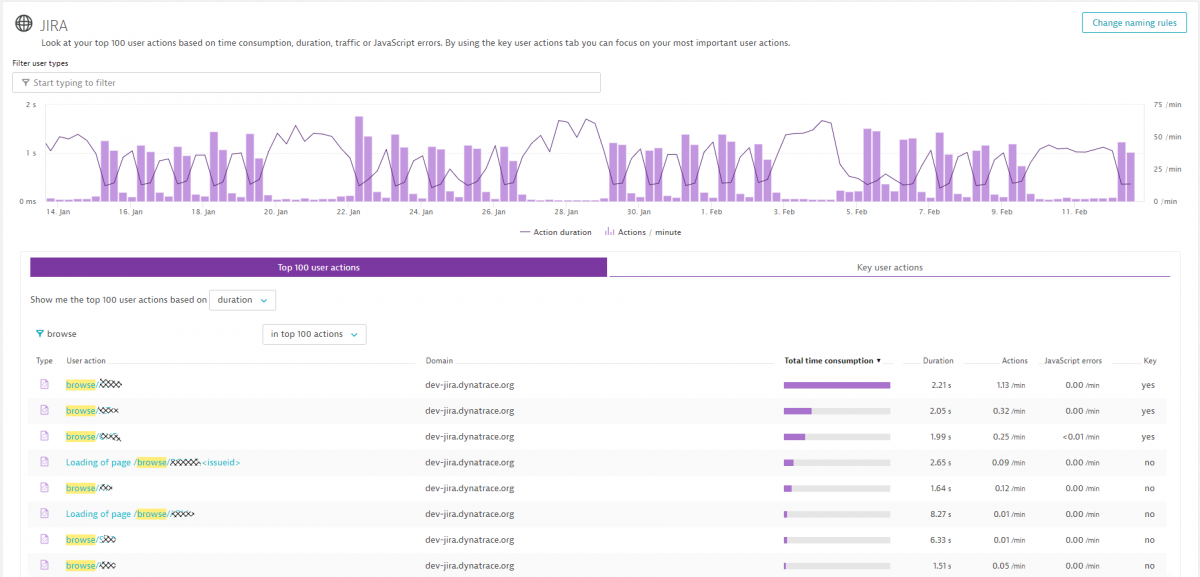Click the purple time consumption bar on the first row

[x=835, y=384]
